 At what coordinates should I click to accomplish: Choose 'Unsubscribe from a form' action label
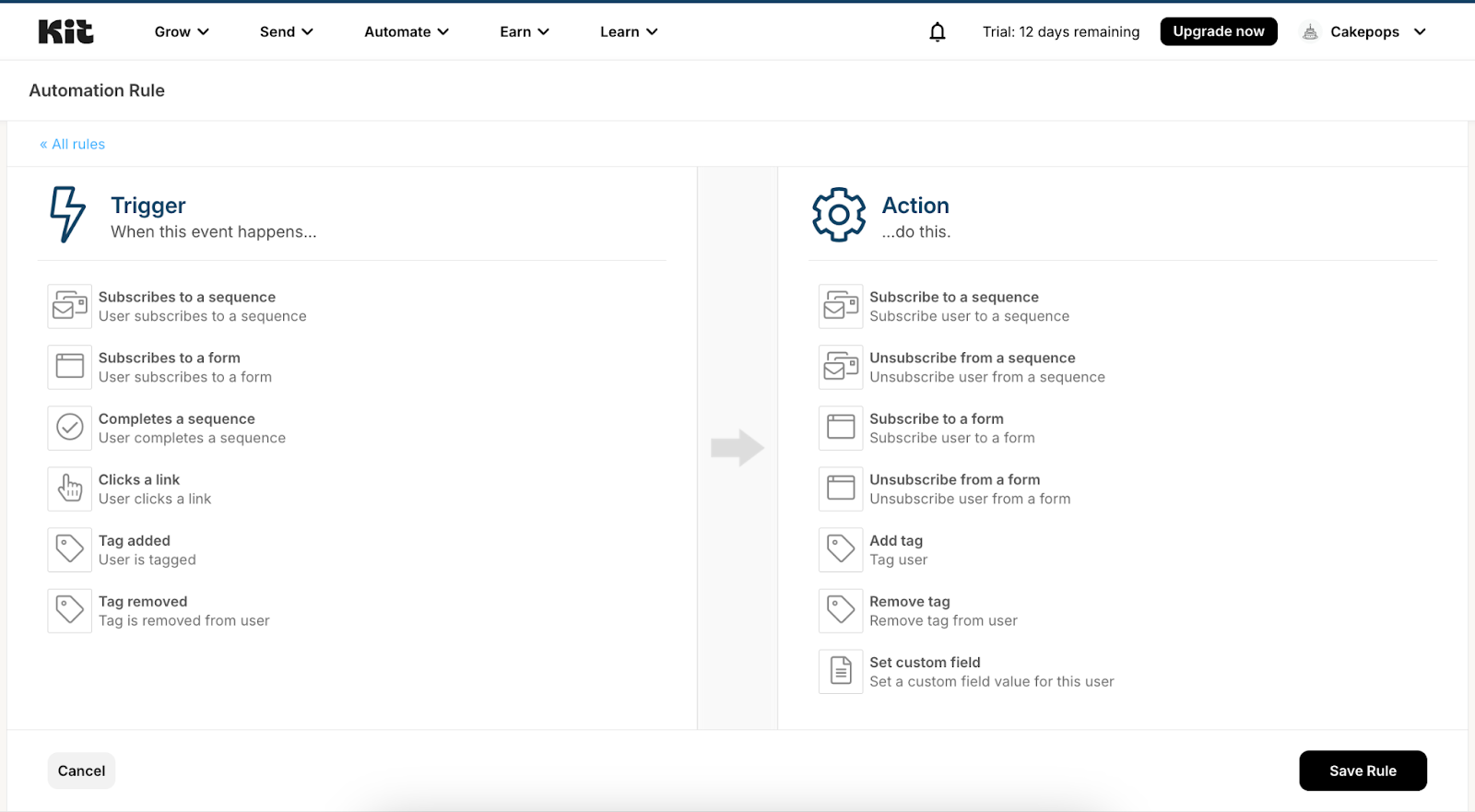[x=955, y=479]
